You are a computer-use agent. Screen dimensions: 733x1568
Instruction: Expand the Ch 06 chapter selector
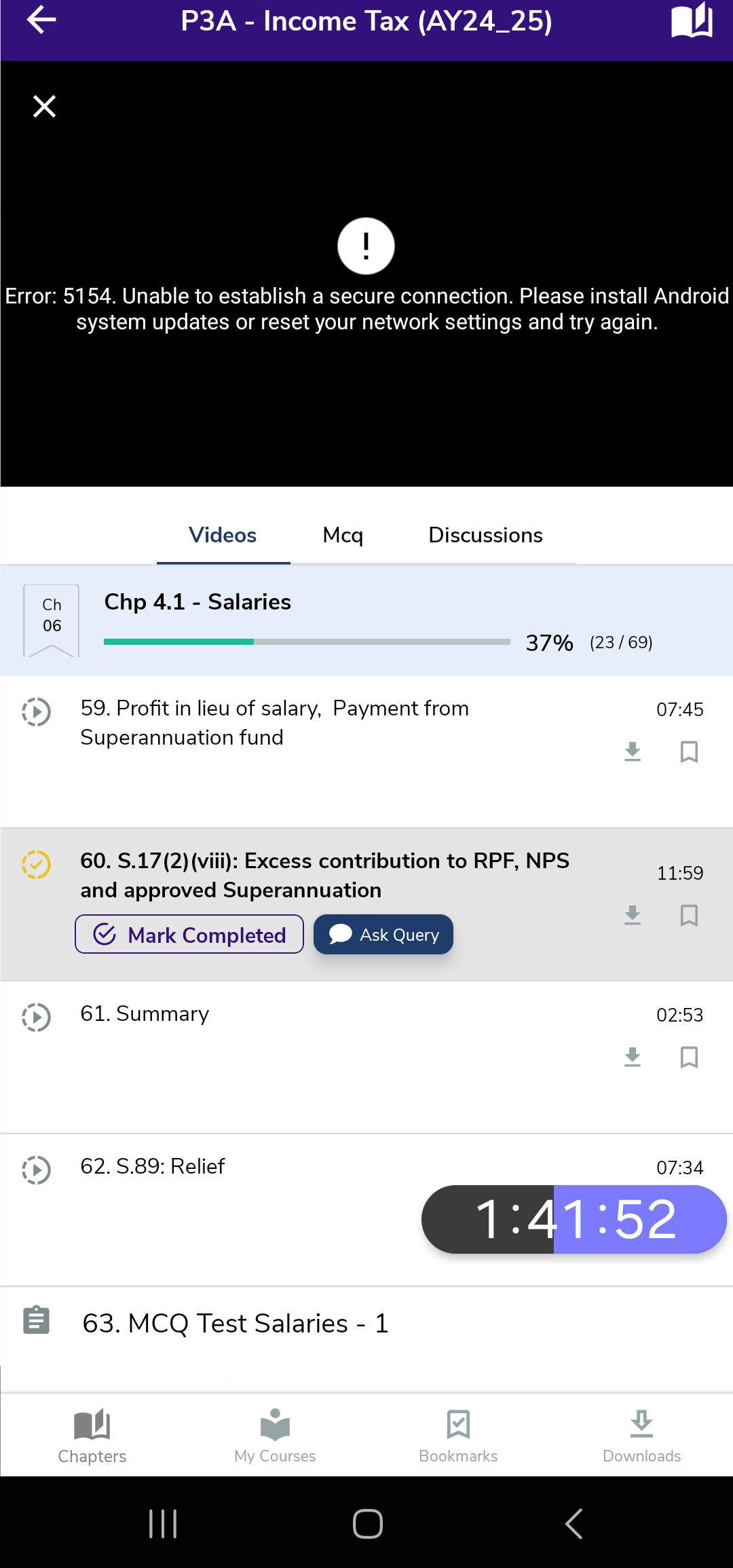52,619
